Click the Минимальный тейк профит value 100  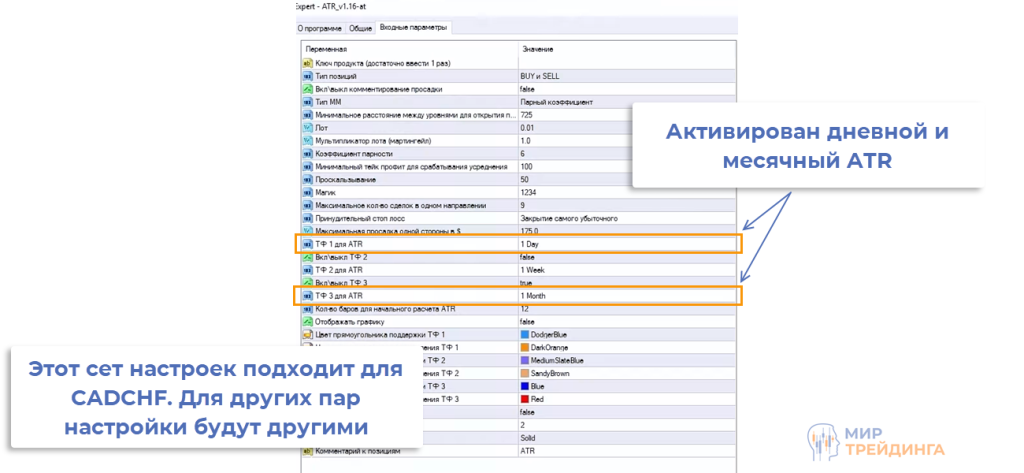point(526,167)
